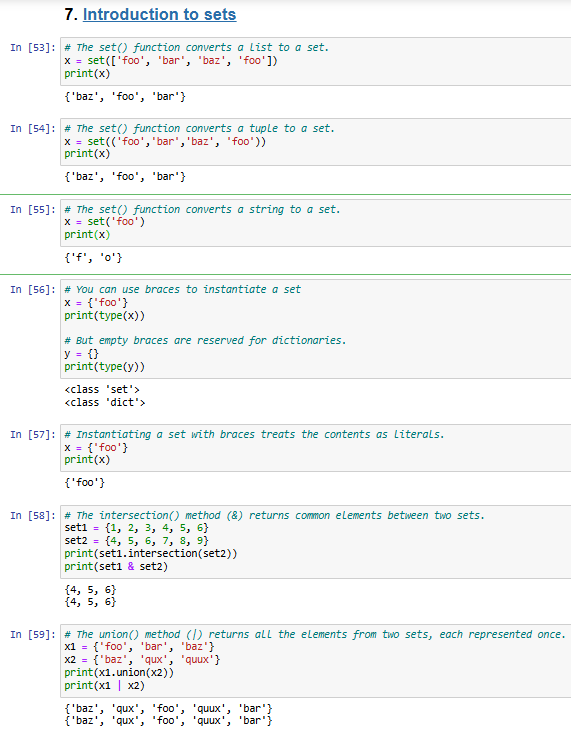Click the line x = set('foo')

point(104,222)
